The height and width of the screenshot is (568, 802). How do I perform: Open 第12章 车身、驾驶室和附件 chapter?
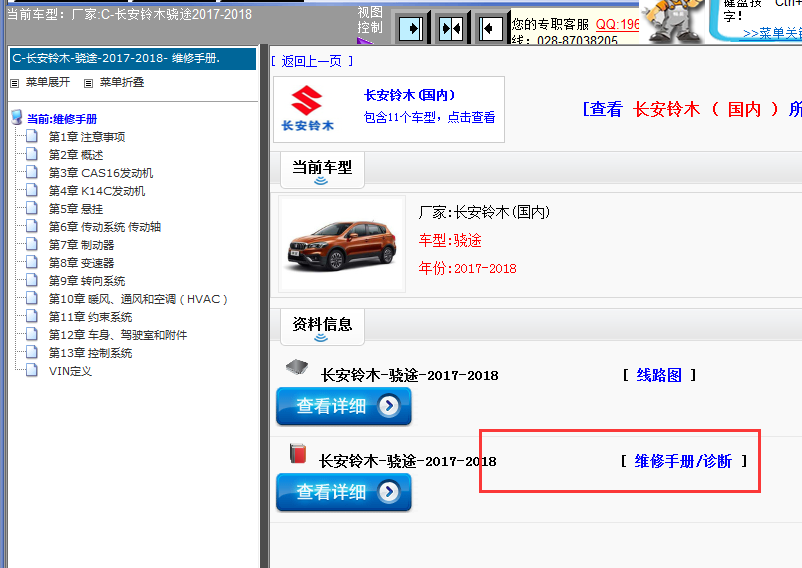click(x=118, y=335)
